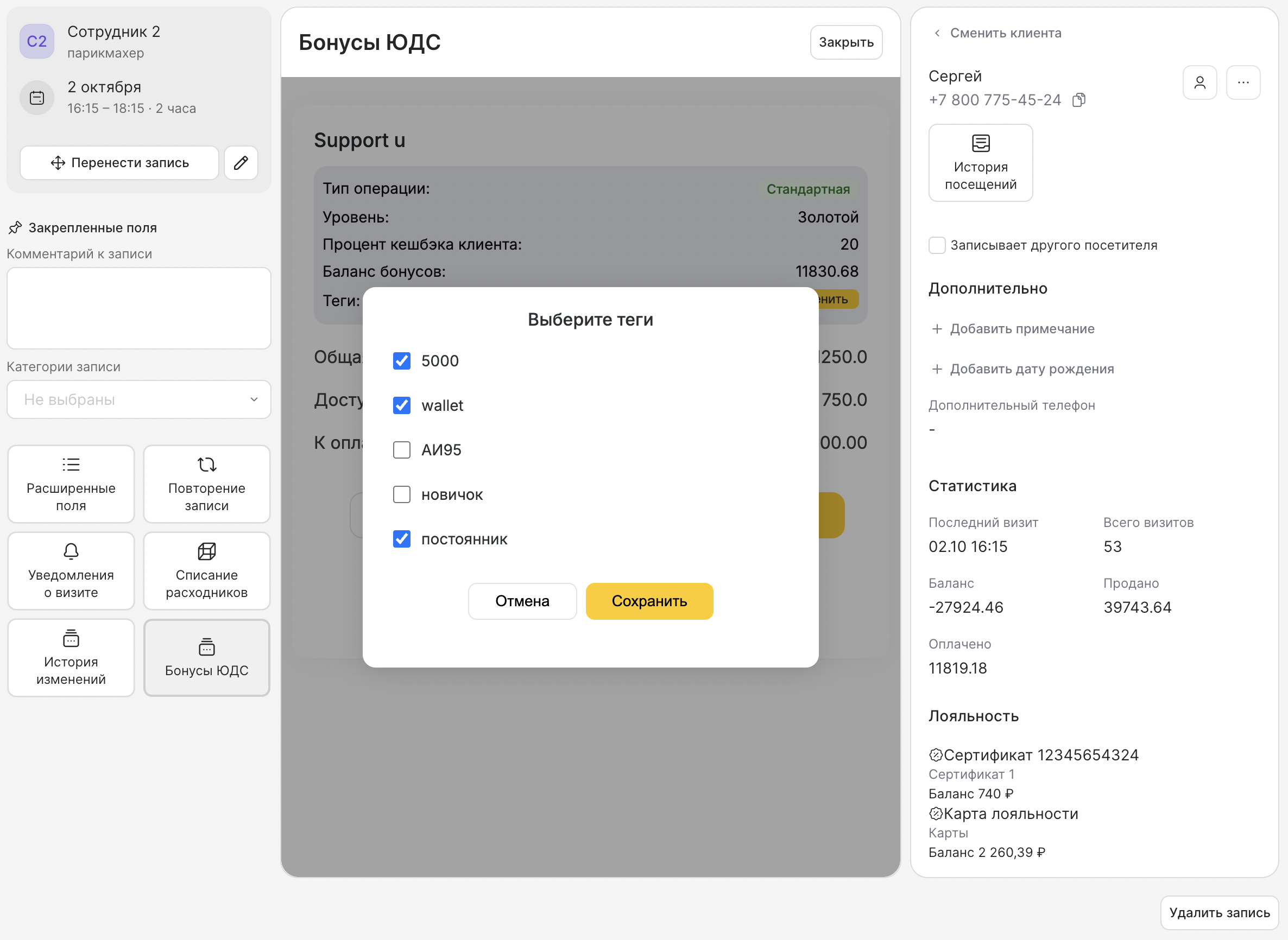Open История посещений card
This screenshot has width=1288, height=940.
pyautogui.click(x=981, y=163)
